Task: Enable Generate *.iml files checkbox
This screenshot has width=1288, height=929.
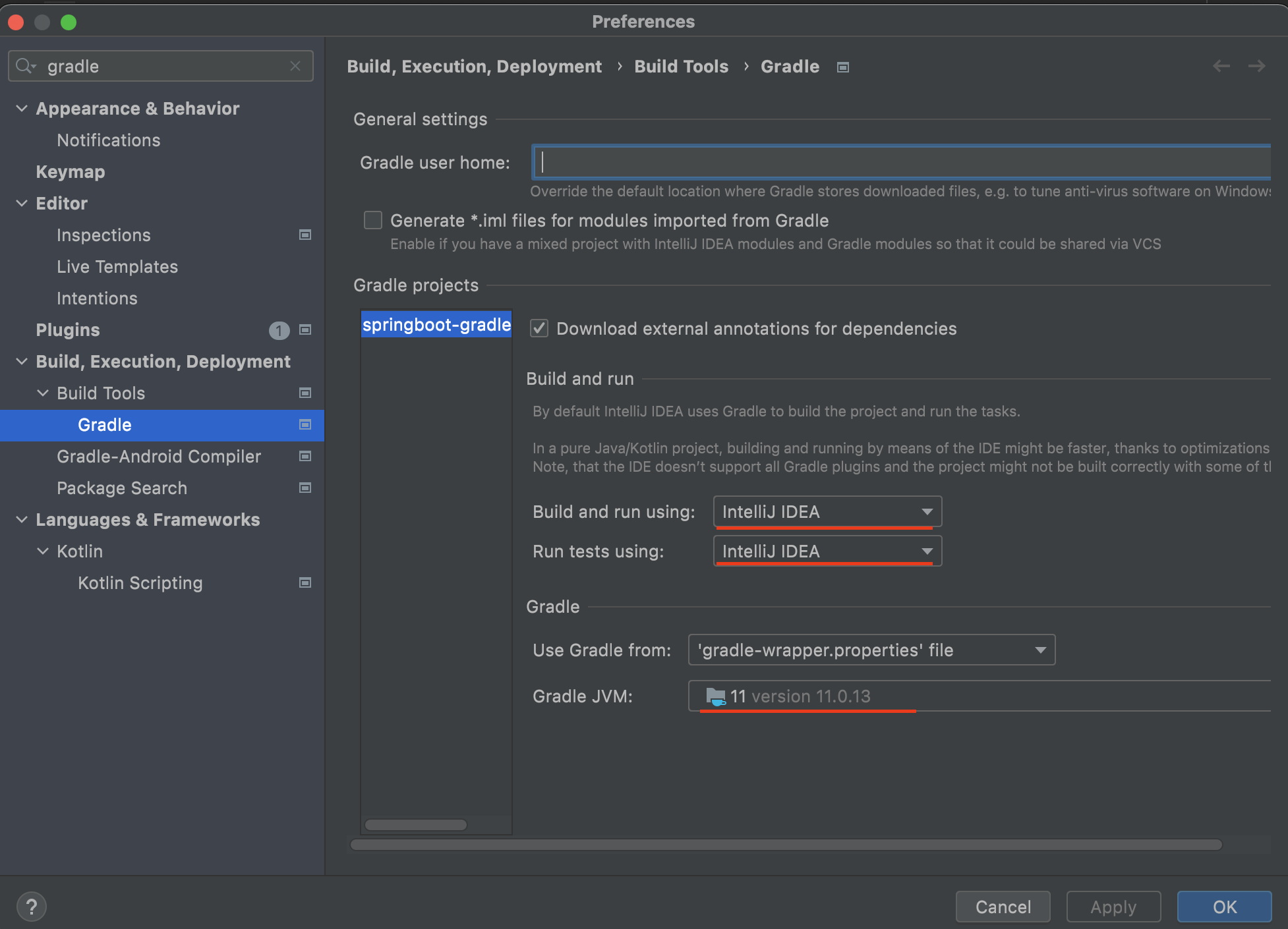Action: [x=373, y=220]
